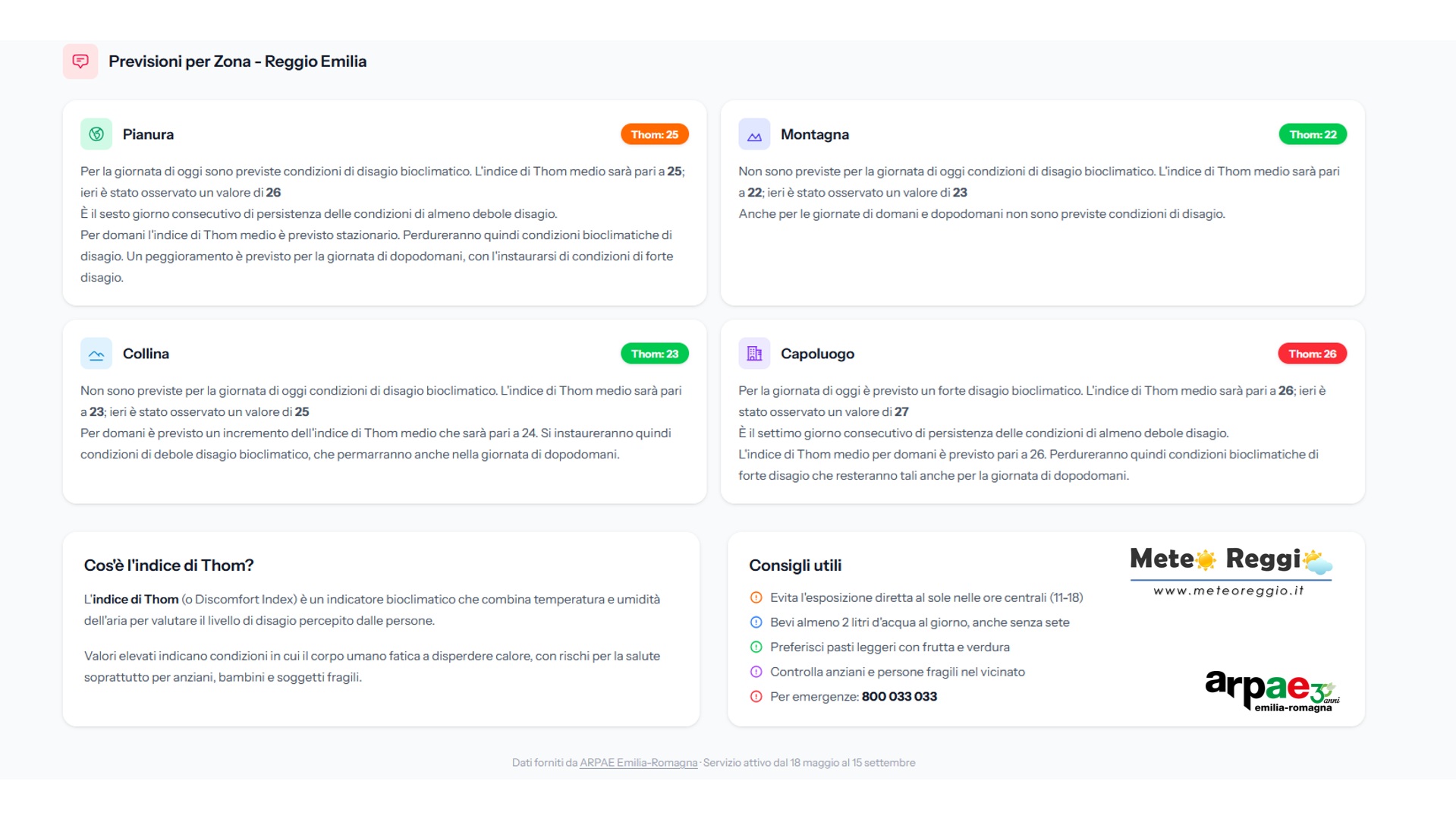Viewport: 1456px width, 819px height.
Task: Click the green icon beside light meals tip
Action: [756, 647]
